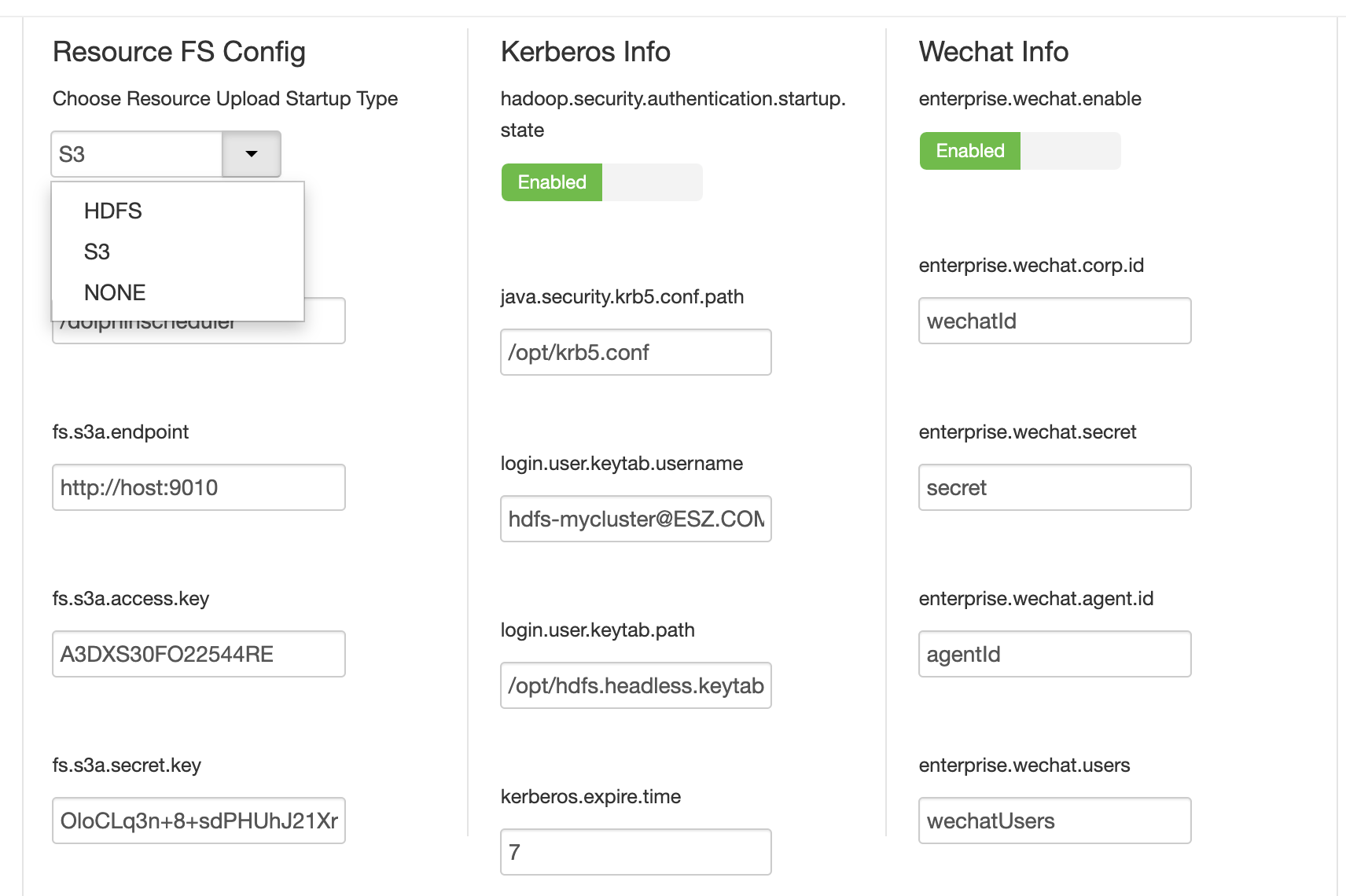
Task: Click into the fs.s3a.secret.key field
Action: [x=199, y=821]
